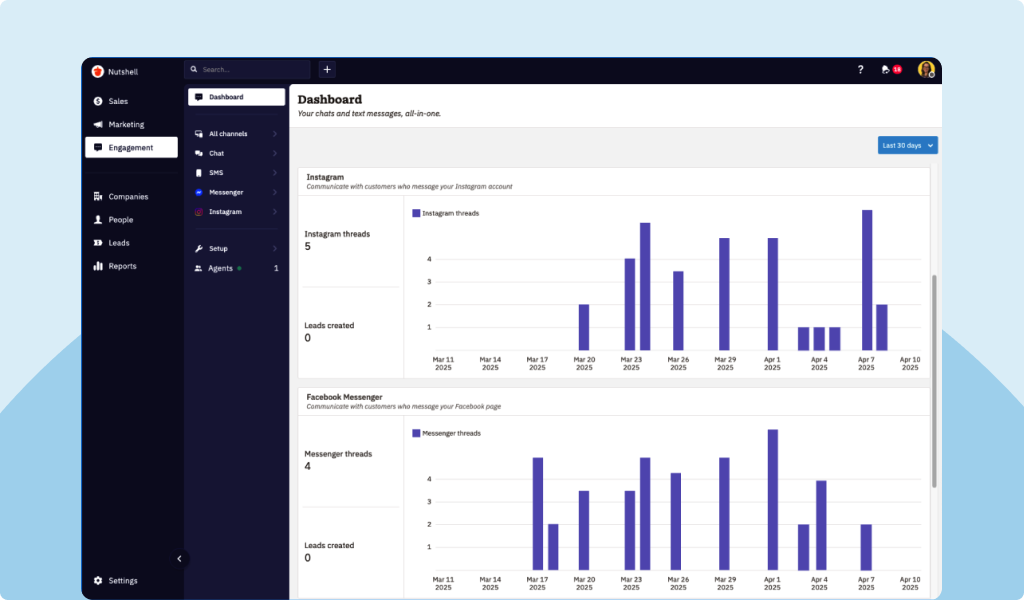The image size is (1024, 600).
Task: Click the Nutshell logo icon
Action: pos(97,71)
